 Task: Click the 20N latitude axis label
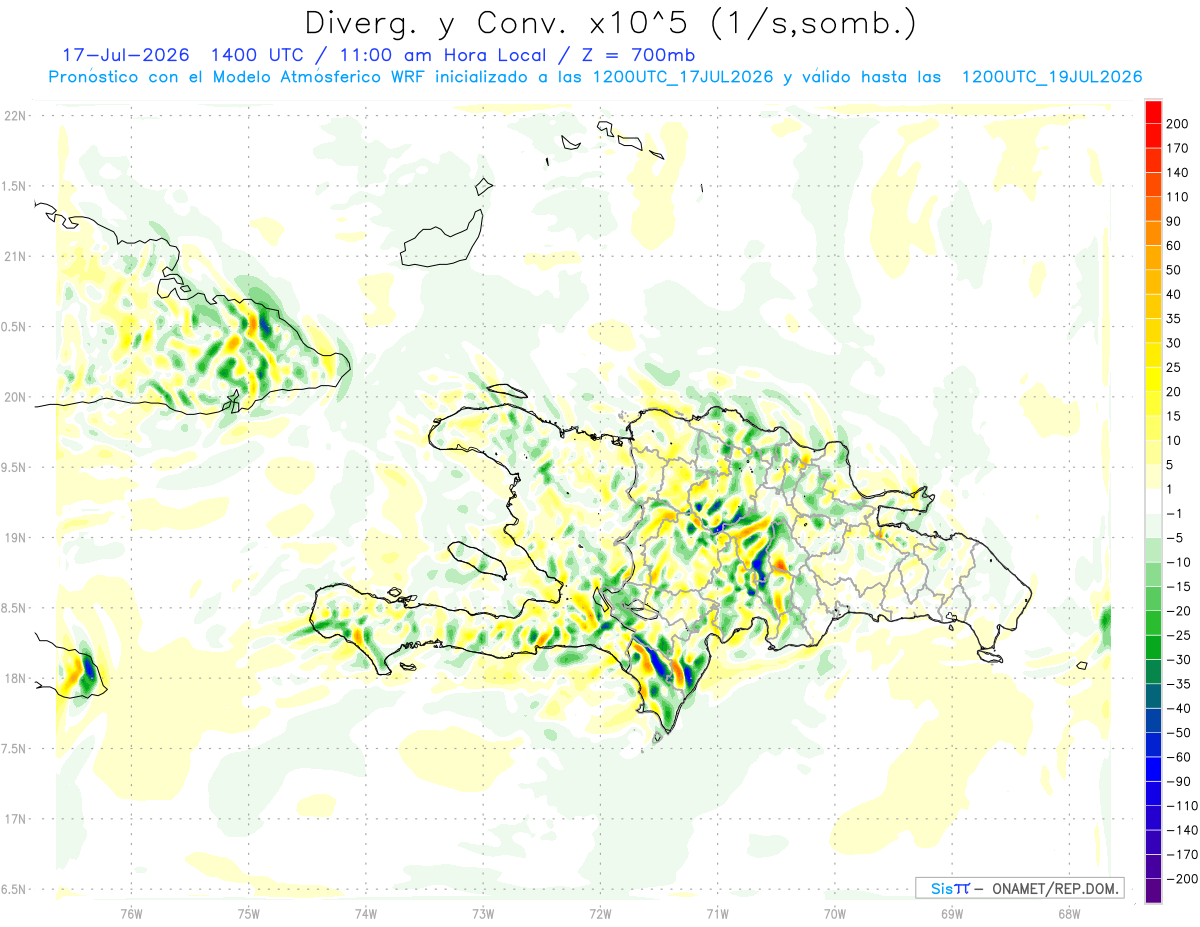[x=16, y=397]
